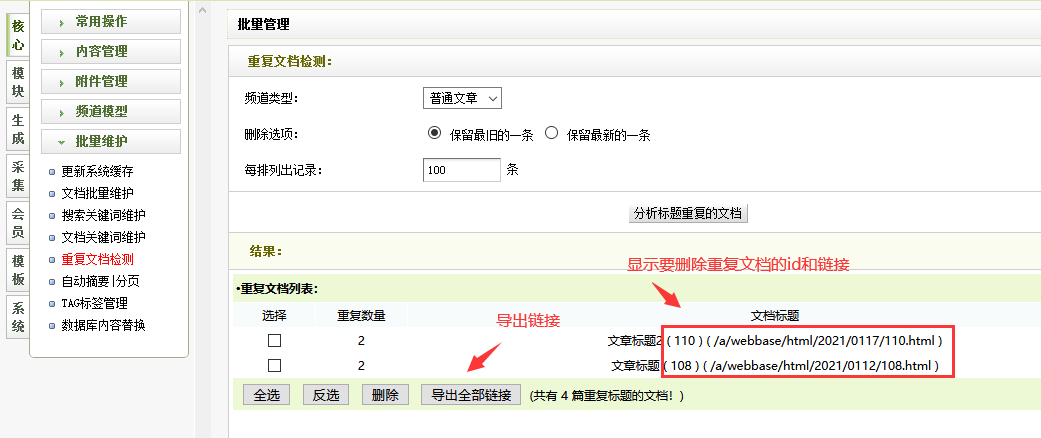Click the 批量管理 page heading
1041x438 pixels.
(264, 25)
